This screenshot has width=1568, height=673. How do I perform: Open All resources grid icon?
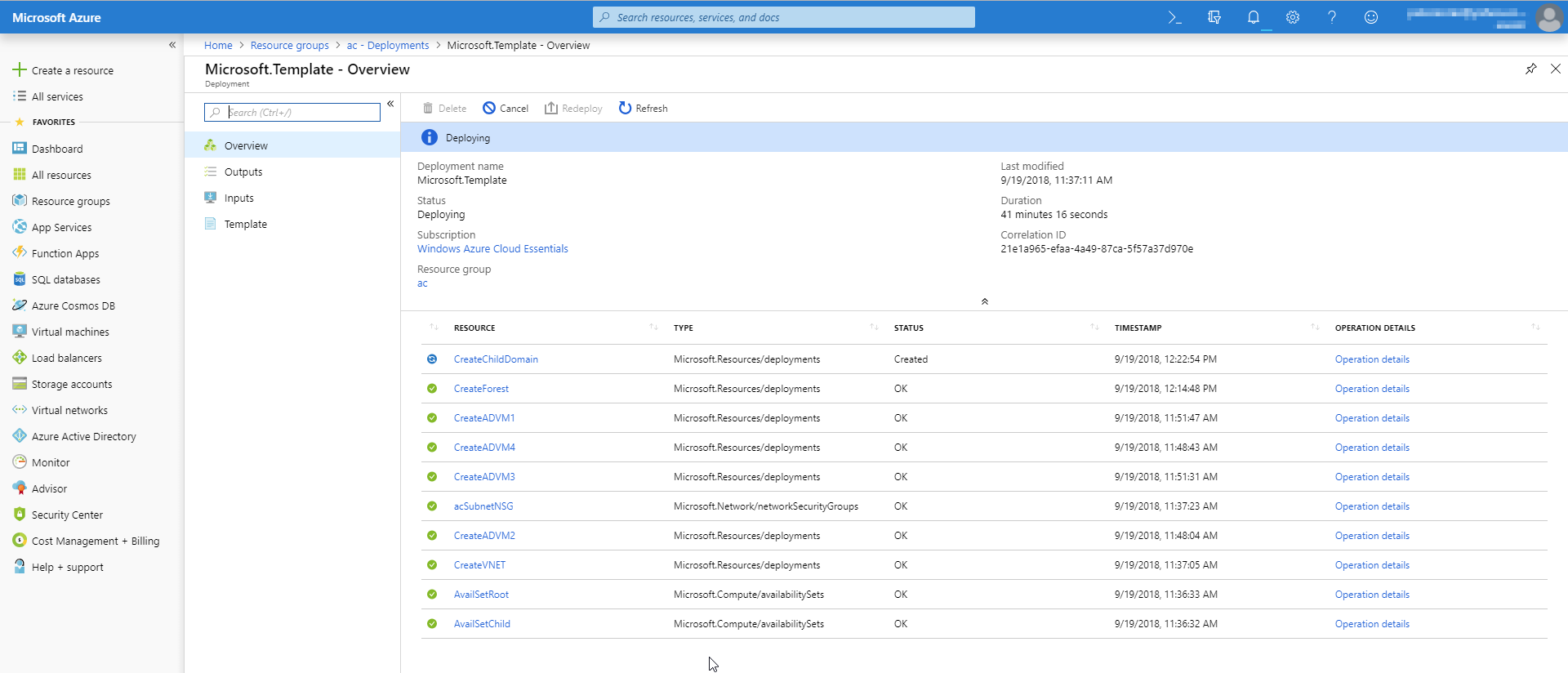20,175
